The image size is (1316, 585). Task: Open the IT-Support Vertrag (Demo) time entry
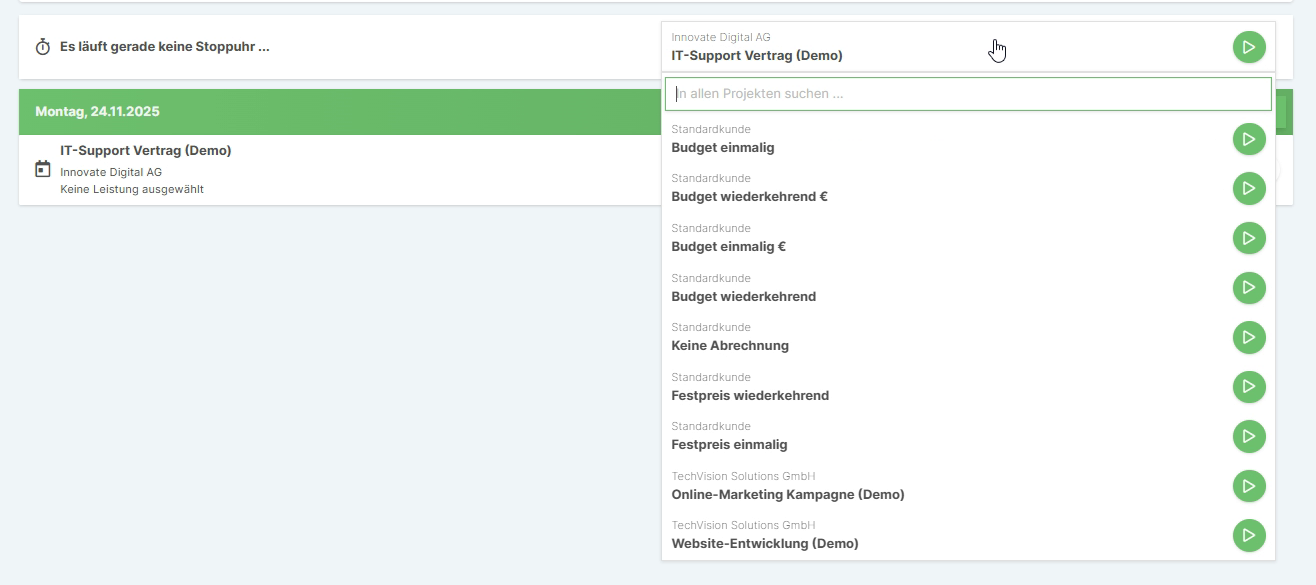click(x=146, y=151)
